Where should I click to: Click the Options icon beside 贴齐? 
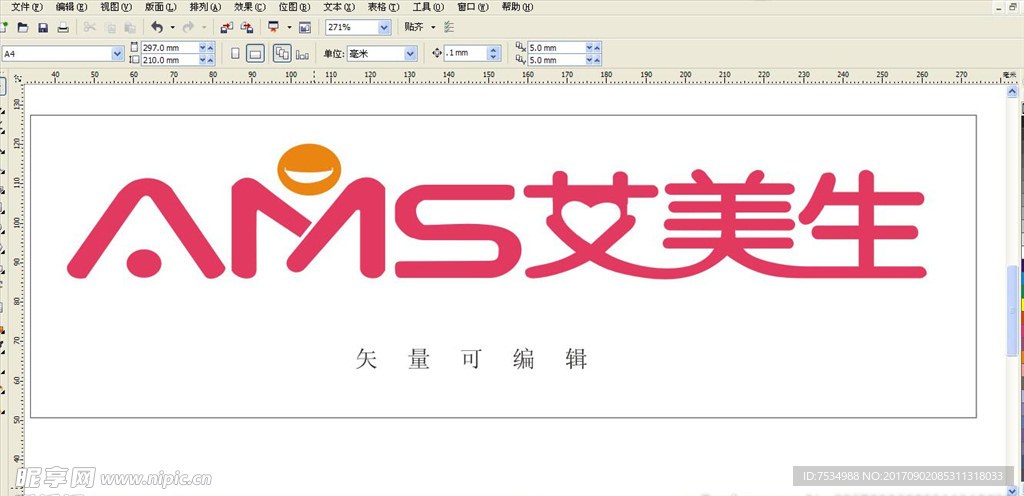(x=447, y=27)
